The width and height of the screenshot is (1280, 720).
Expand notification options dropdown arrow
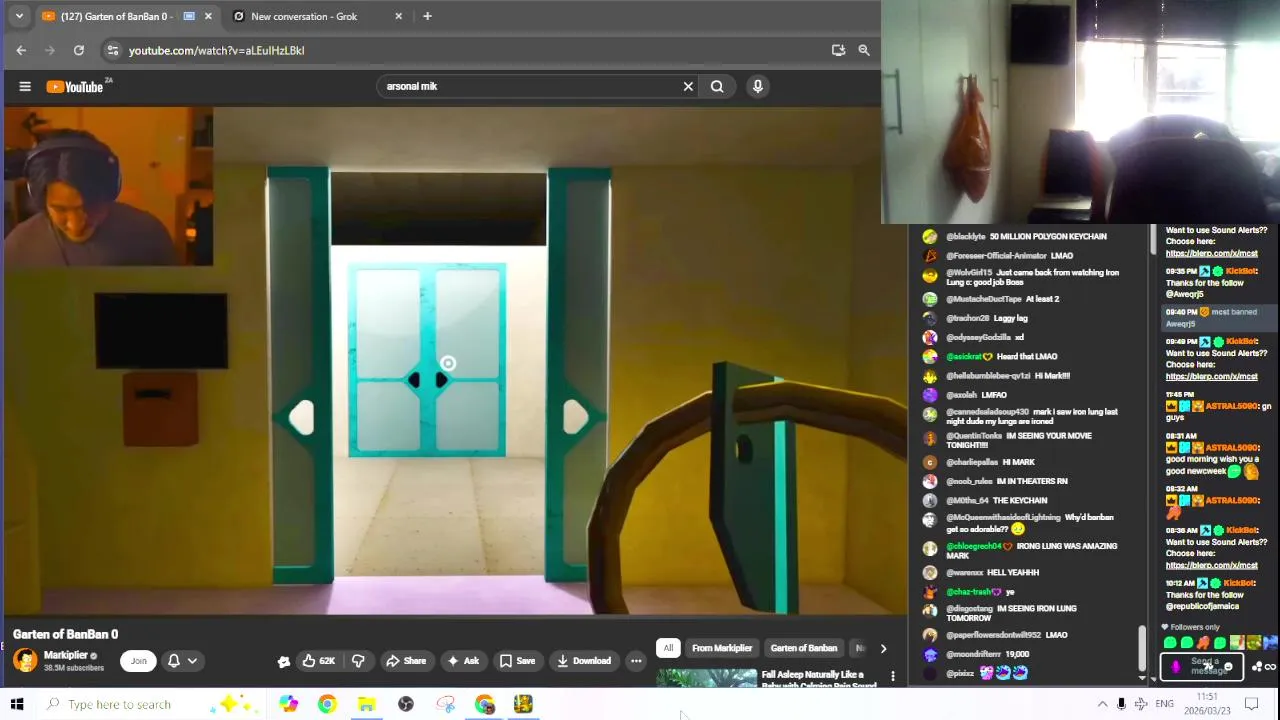(192, 660)
